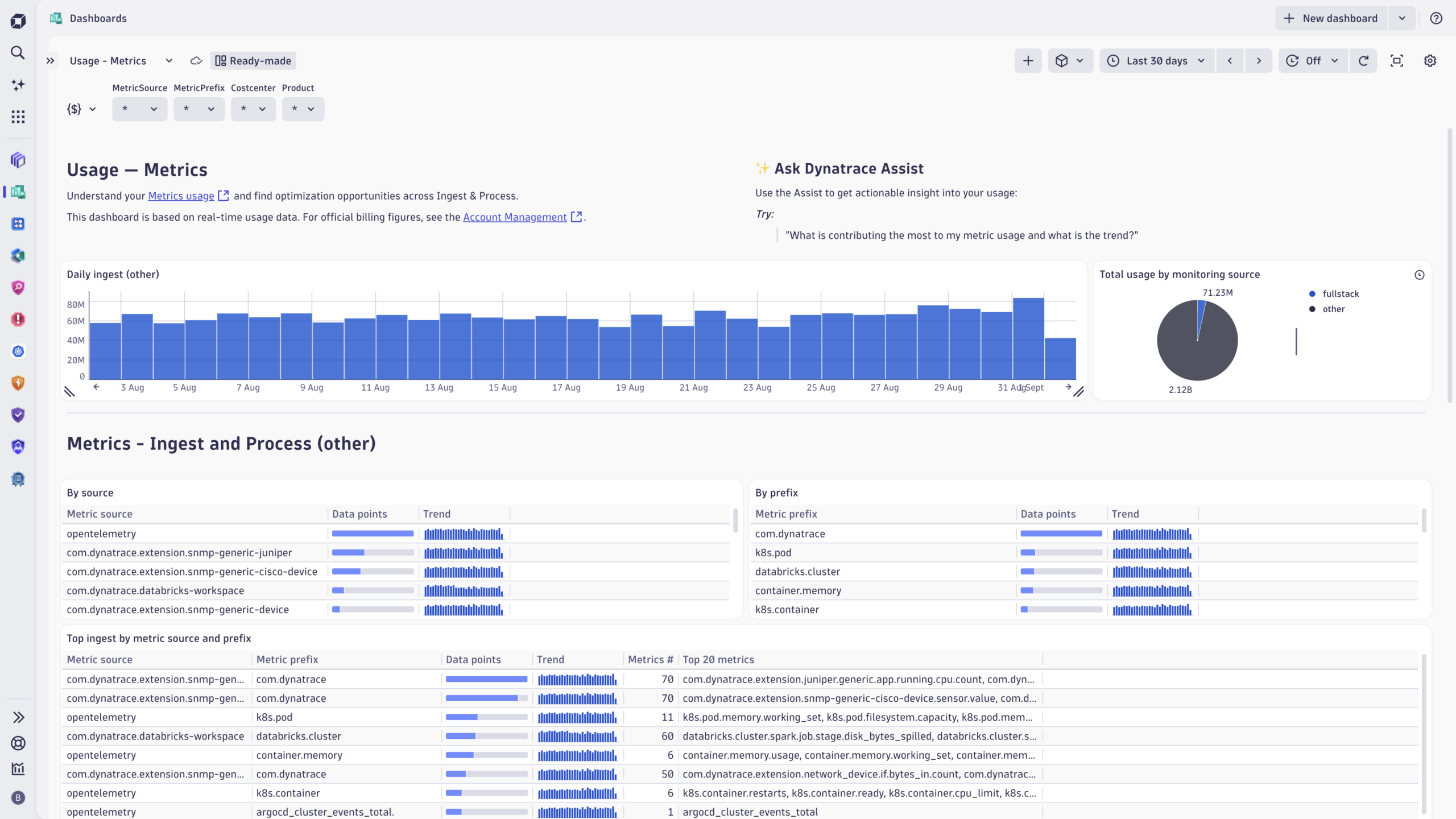Open the MetricPrefix filter dropdown
Viewport: 1456px width, 819px height.
[x=199, y=109]
